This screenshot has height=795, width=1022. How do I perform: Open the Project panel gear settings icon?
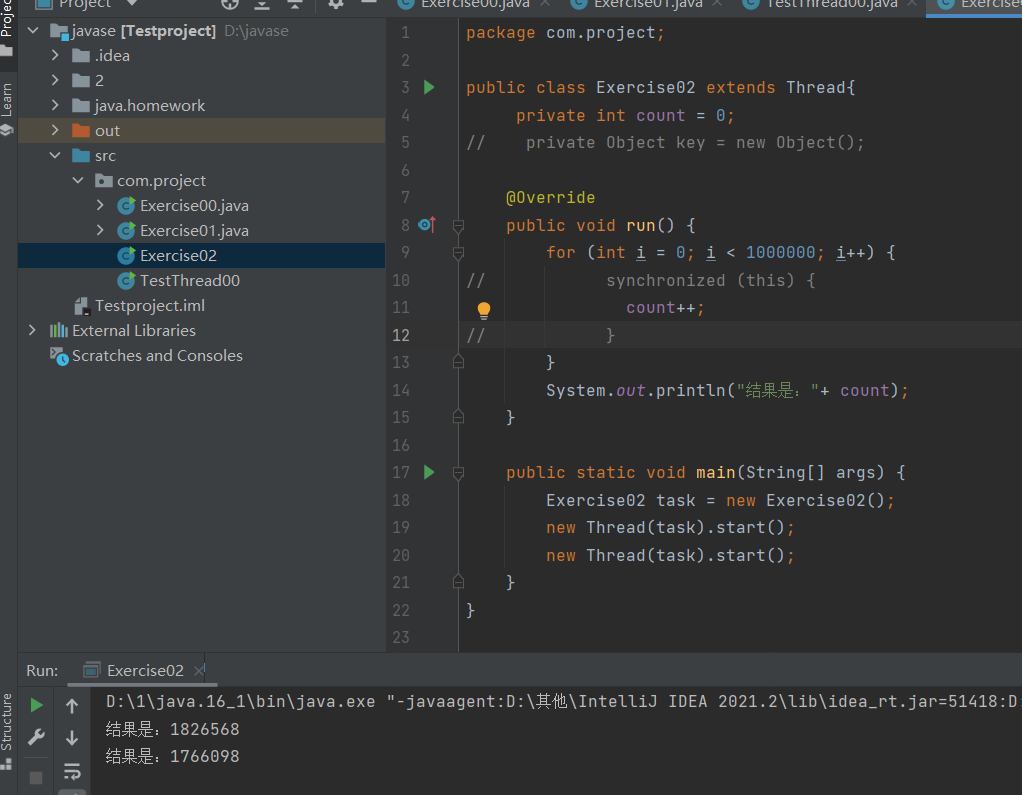pyautogui.click(x=336, y=4)
